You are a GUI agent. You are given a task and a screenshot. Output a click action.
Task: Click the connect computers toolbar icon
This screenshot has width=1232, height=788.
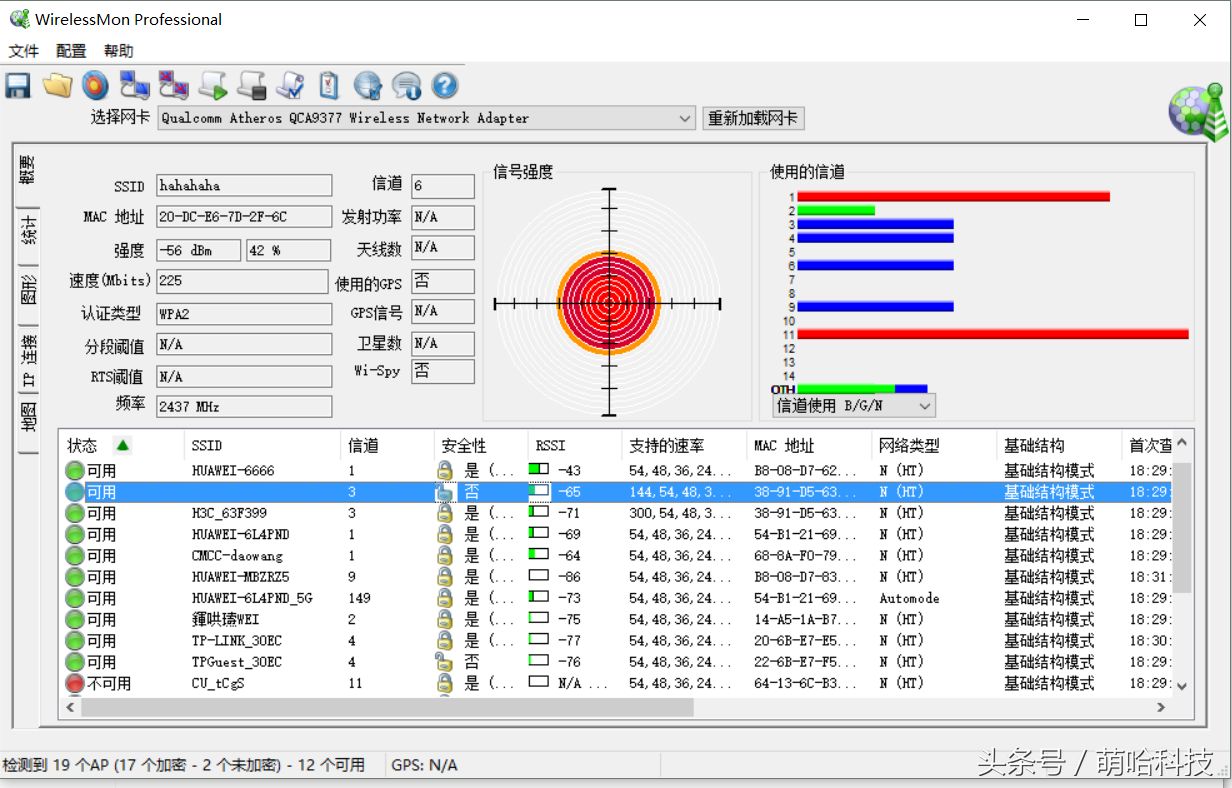pyautogui.click(x=134, y=86)
